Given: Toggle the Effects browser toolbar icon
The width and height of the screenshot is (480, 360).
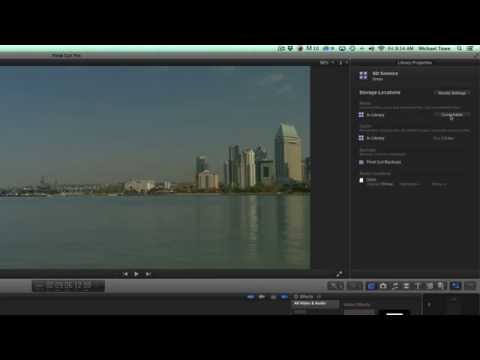Looking at the screenshot, I should pyautogui.click(x=371, y=286).
